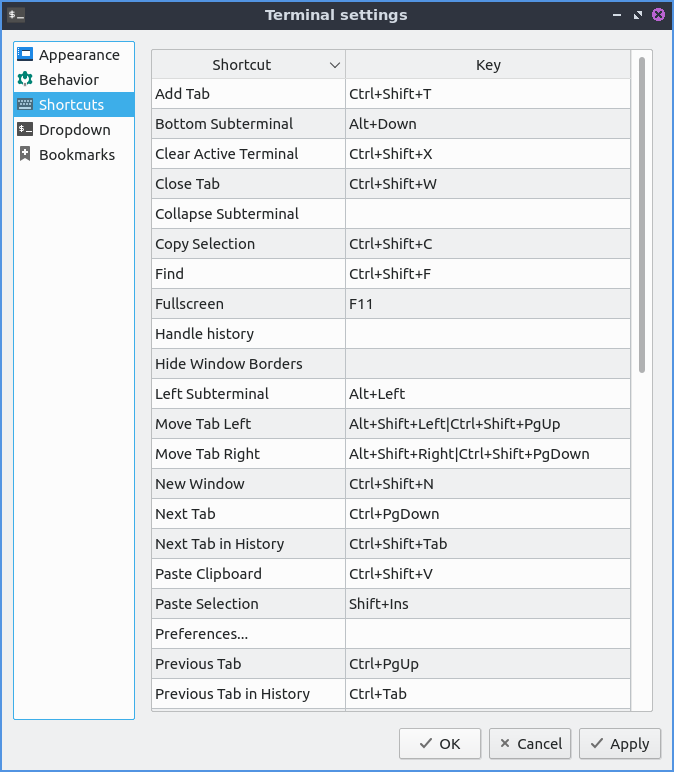Image resolution: width=674 pixels, height=772 pixels.
Task: Edit key field for Collapse Subterminal
Action: coord(488,214)
